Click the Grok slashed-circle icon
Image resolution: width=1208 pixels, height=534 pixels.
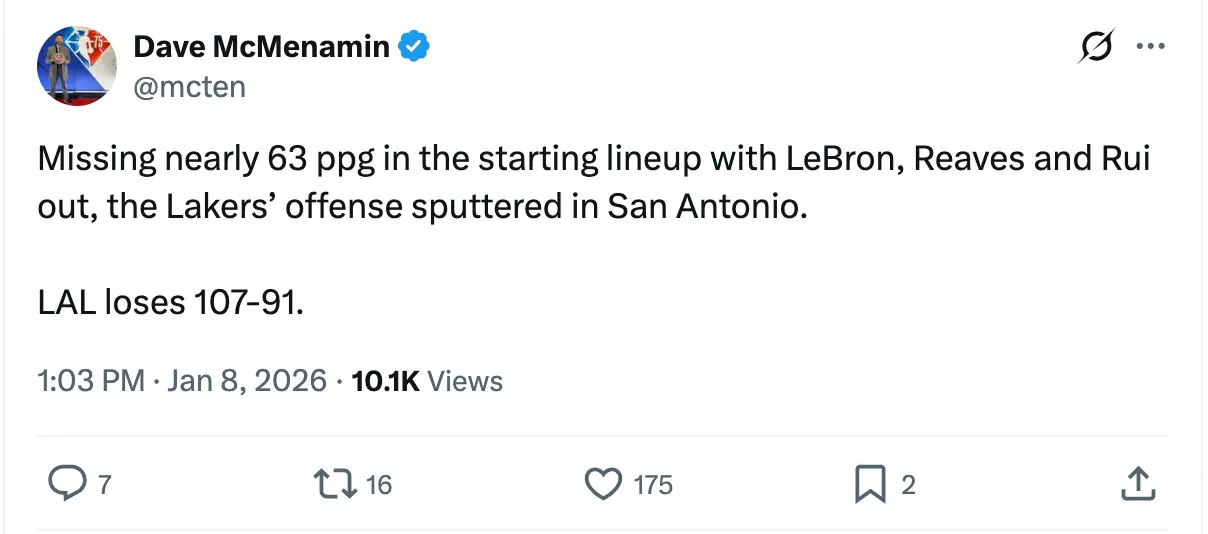coord(1095,47)
